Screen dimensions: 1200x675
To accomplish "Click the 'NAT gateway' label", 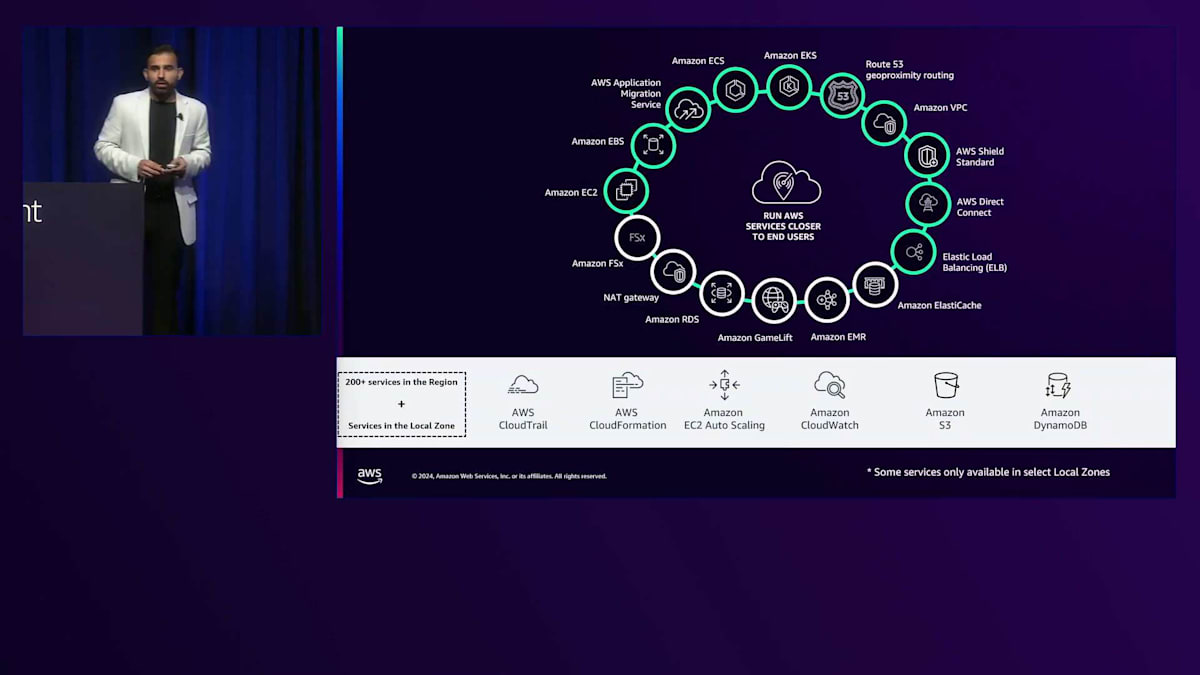I will 631,297.
